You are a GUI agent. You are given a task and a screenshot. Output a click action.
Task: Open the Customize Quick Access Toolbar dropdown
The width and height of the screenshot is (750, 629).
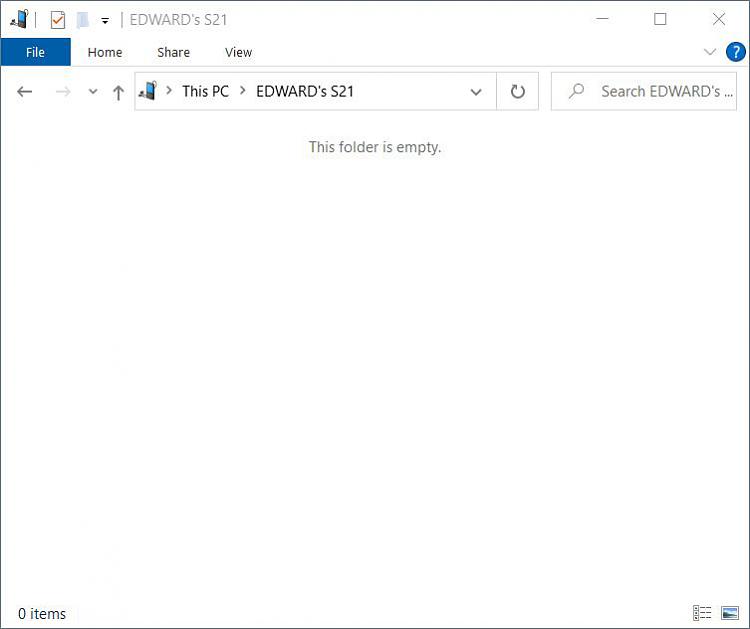point(105,21)
